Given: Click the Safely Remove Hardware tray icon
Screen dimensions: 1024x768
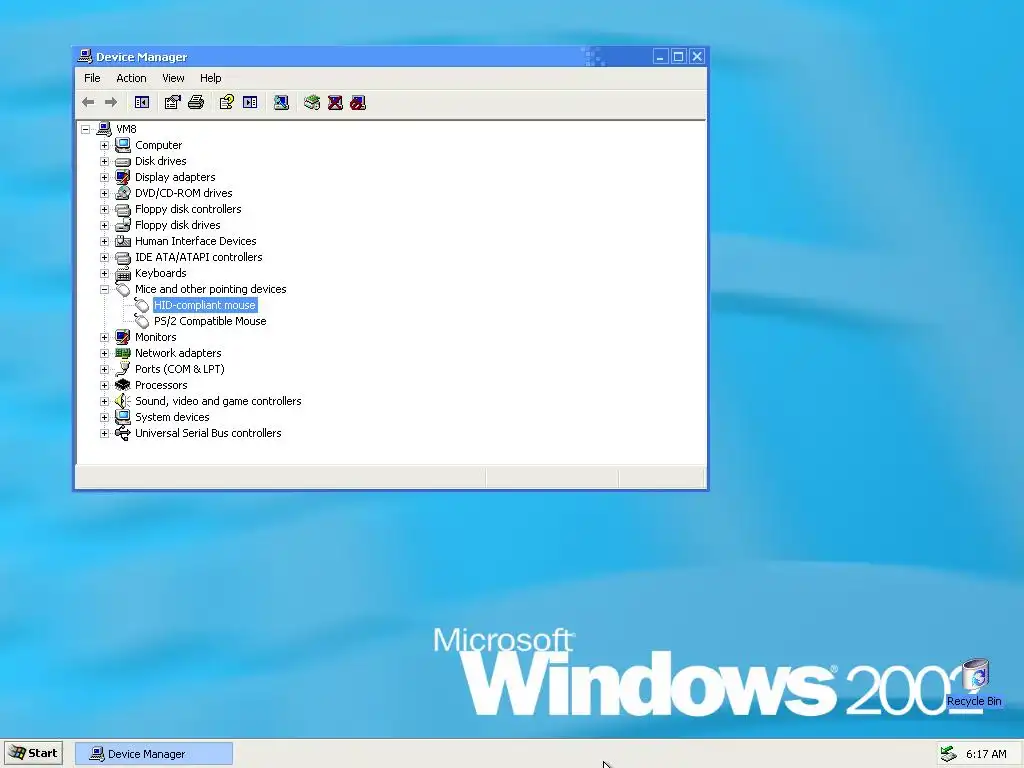Looking at the screenshot, I should pyautogui.click(x=948, y=754).
